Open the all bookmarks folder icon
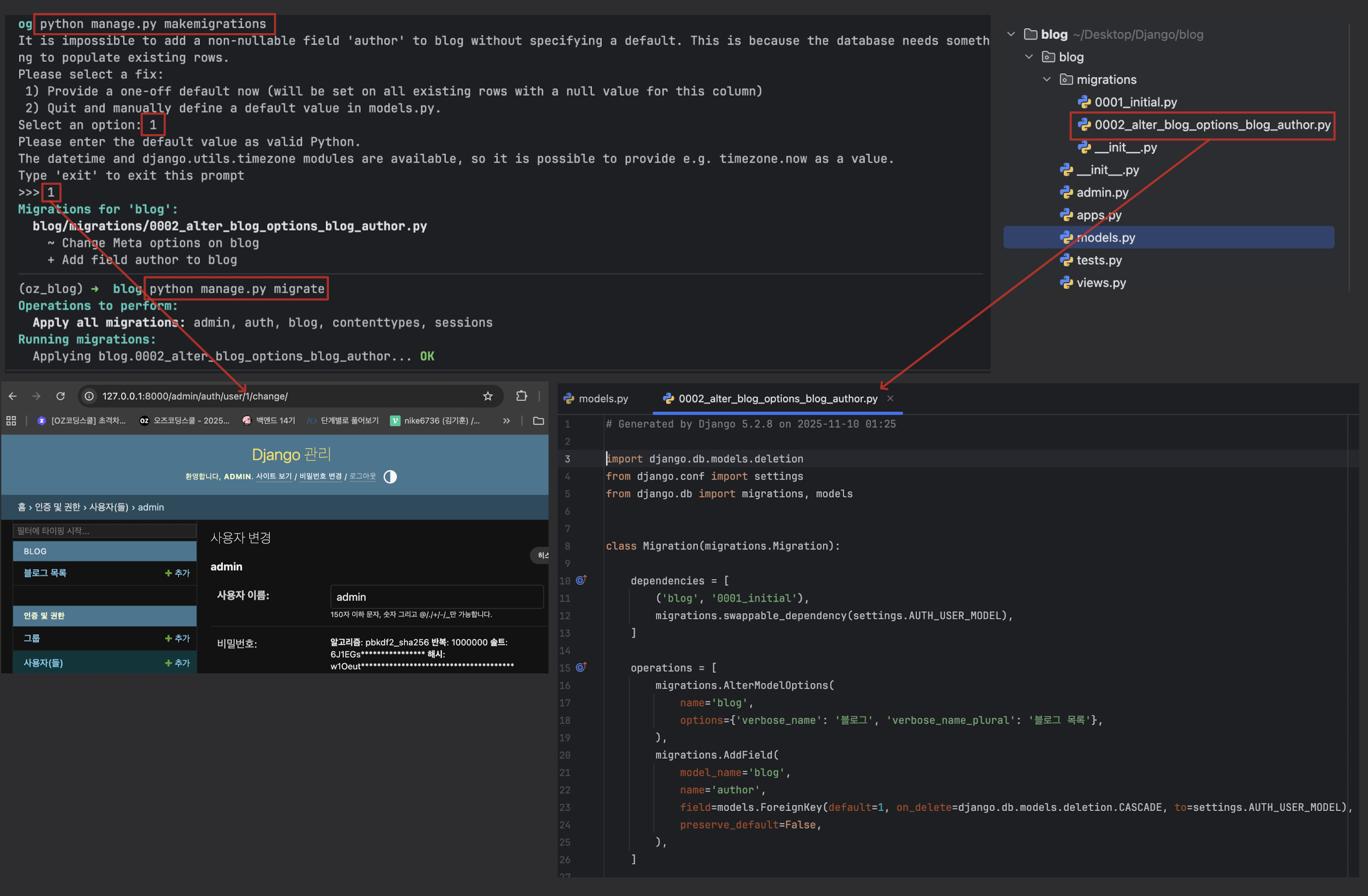Image resolution: width=1368 pixels, height=896 pixels. point(538,421)
